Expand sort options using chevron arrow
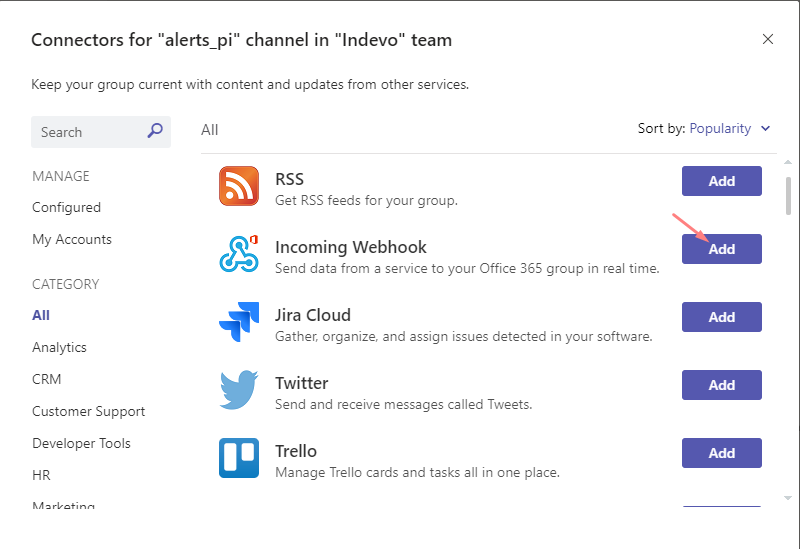This screenshot has height=549, width=800. (x=766, y=129)
